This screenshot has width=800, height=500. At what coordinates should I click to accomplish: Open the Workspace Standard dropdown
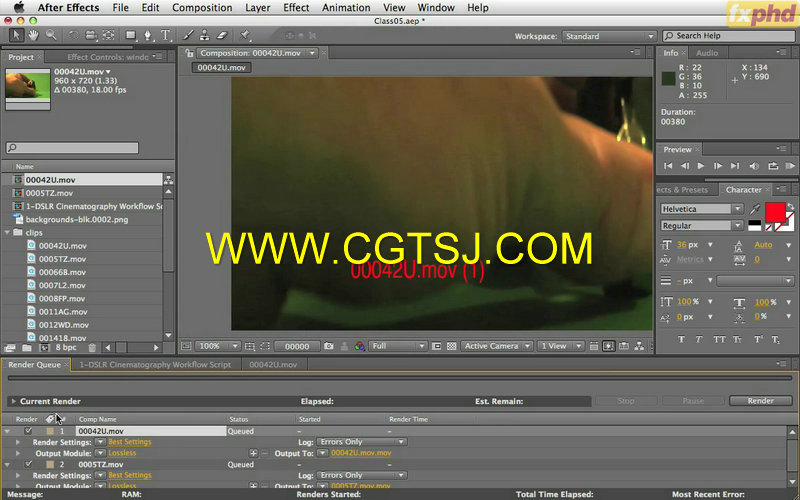coord(609,36)
